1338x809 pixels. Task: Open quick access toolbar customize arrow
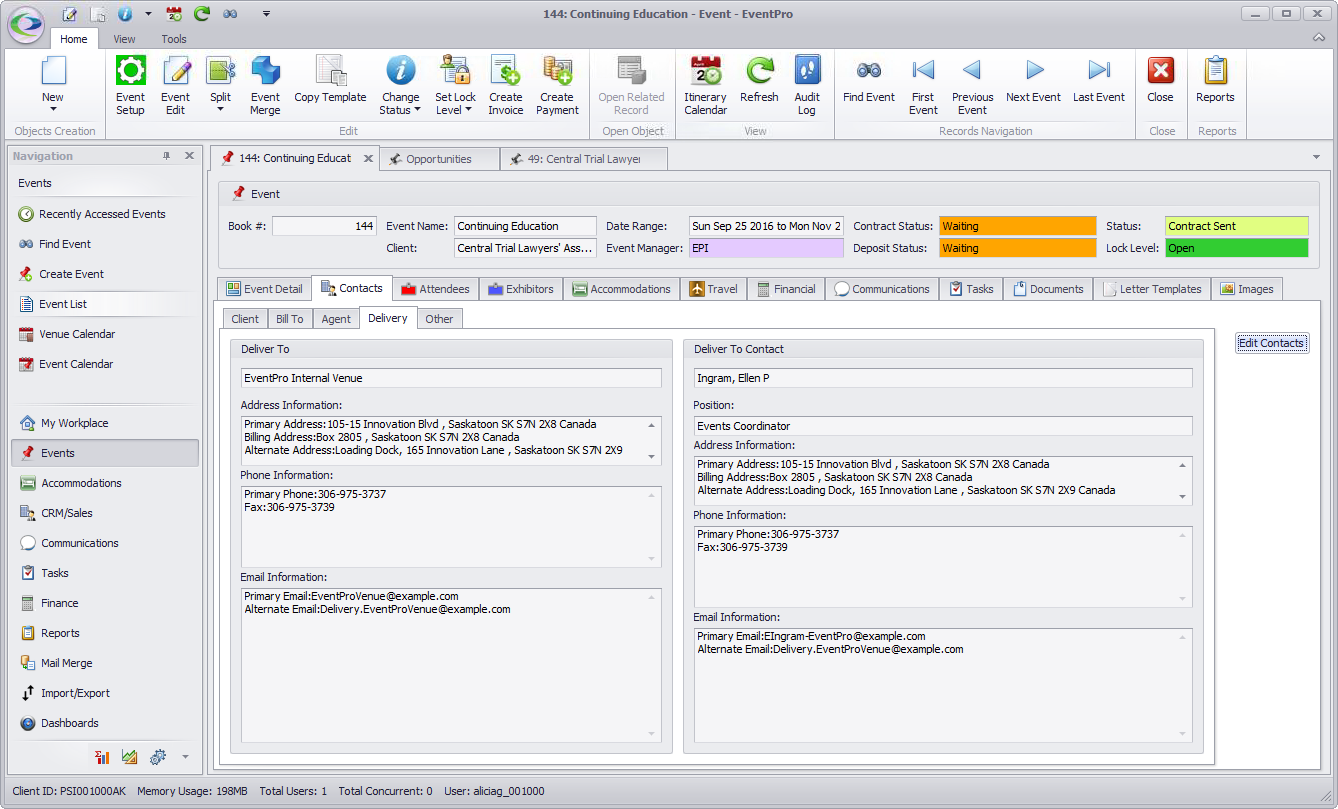pyautogui.click(x=266, y=14)
